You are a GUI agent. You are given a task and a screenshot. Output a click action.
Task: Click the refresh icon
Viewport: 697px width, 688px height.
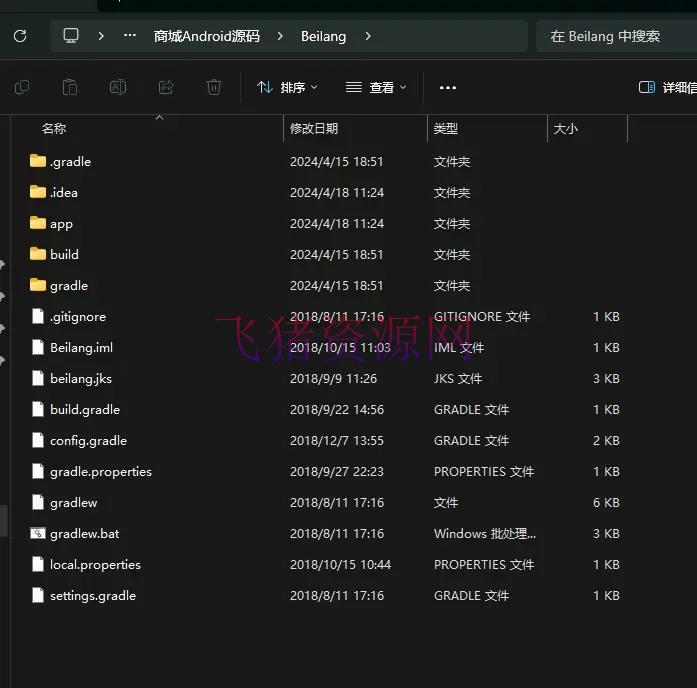pos(20,36)
